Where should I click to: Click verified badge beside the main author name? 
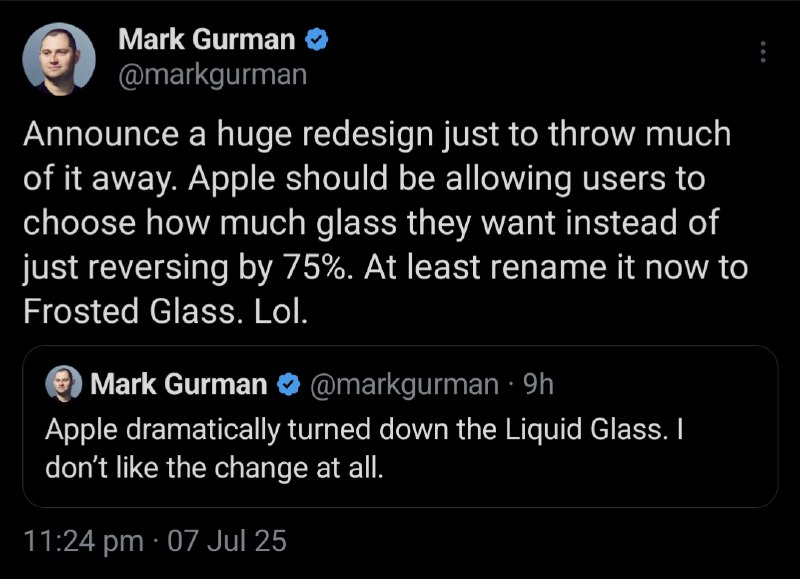click(x=316, y=40)
